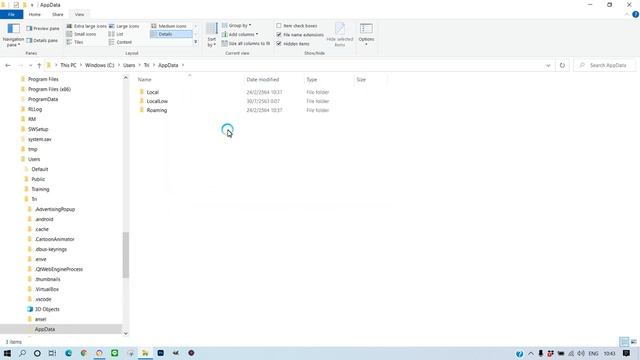
Task: Select the LocalLow folder
Action: (157, 101)
